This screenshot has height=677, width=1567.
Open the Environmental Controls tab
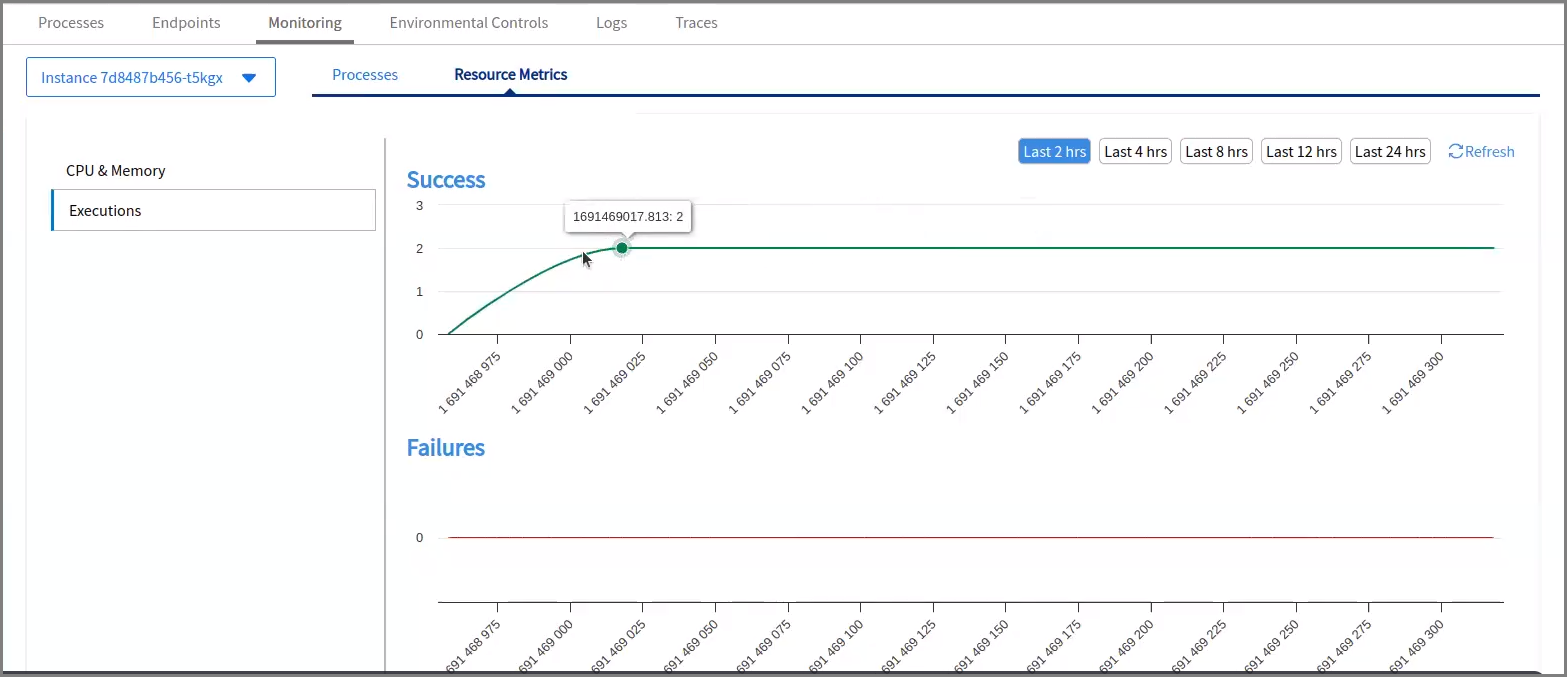coord(469,22)
